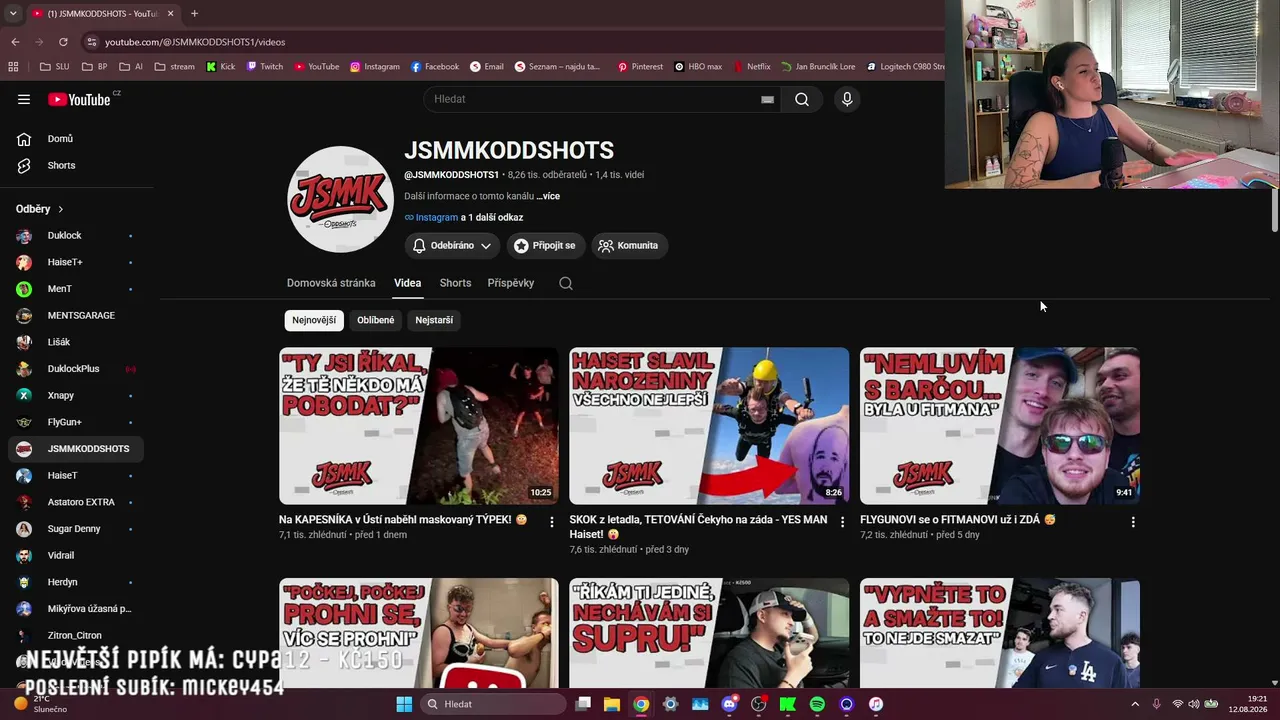Open the stream bookmarks folder
1280x720 pixels.
point(175,67)
